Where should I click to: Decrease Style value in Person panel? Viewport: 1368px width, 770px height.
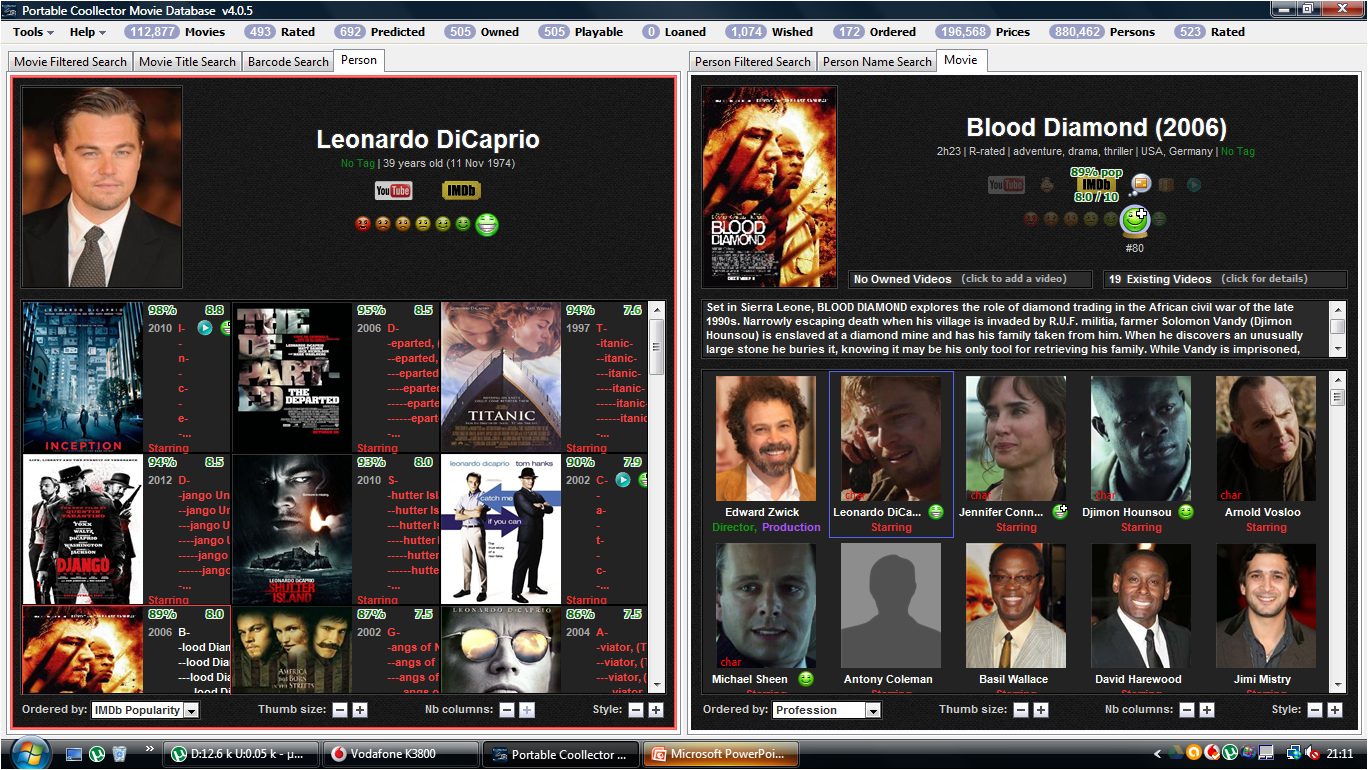click(x=636, y=710)
